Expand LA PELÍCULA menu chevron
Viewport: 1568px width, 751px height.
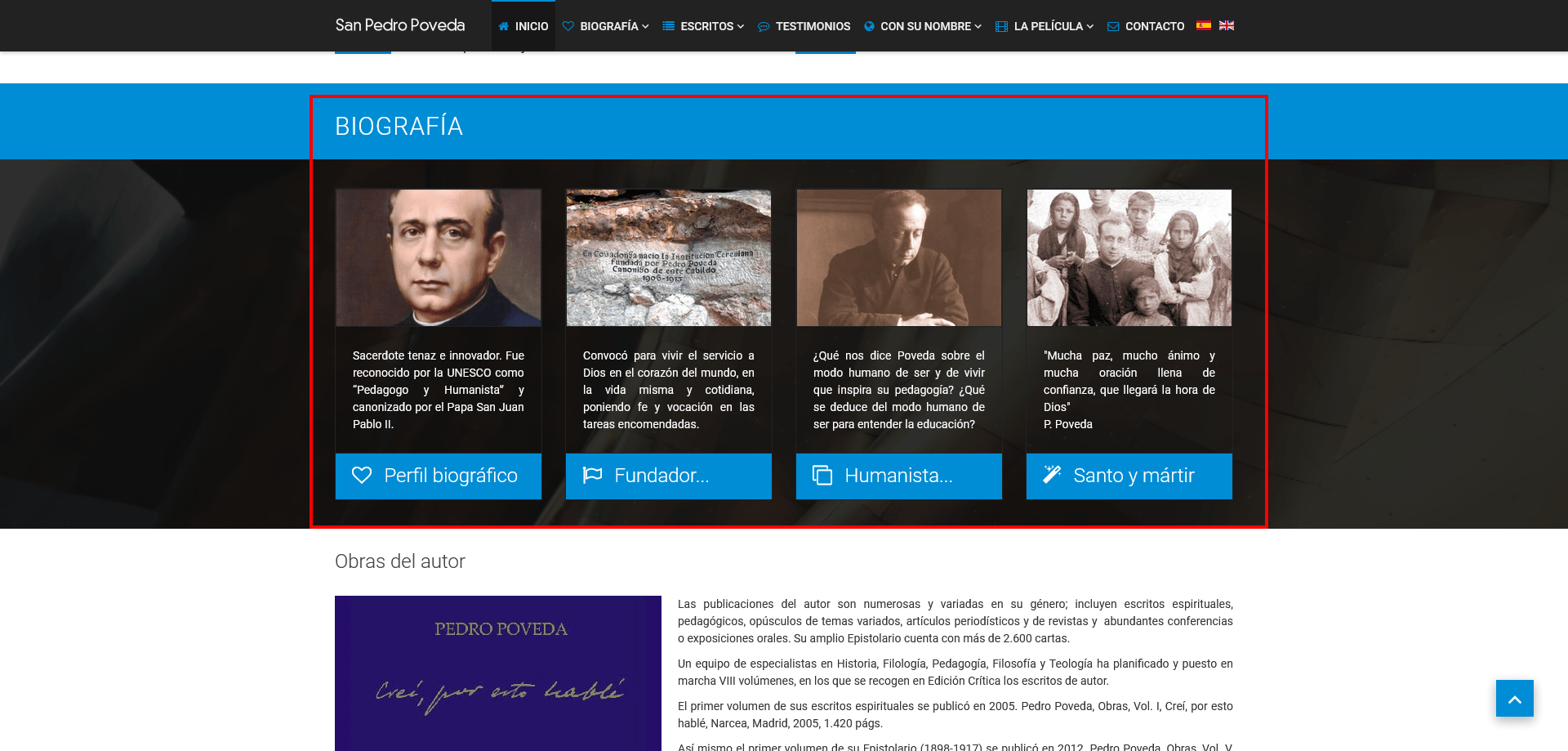pyautogui.click(x=1089, y=26)
